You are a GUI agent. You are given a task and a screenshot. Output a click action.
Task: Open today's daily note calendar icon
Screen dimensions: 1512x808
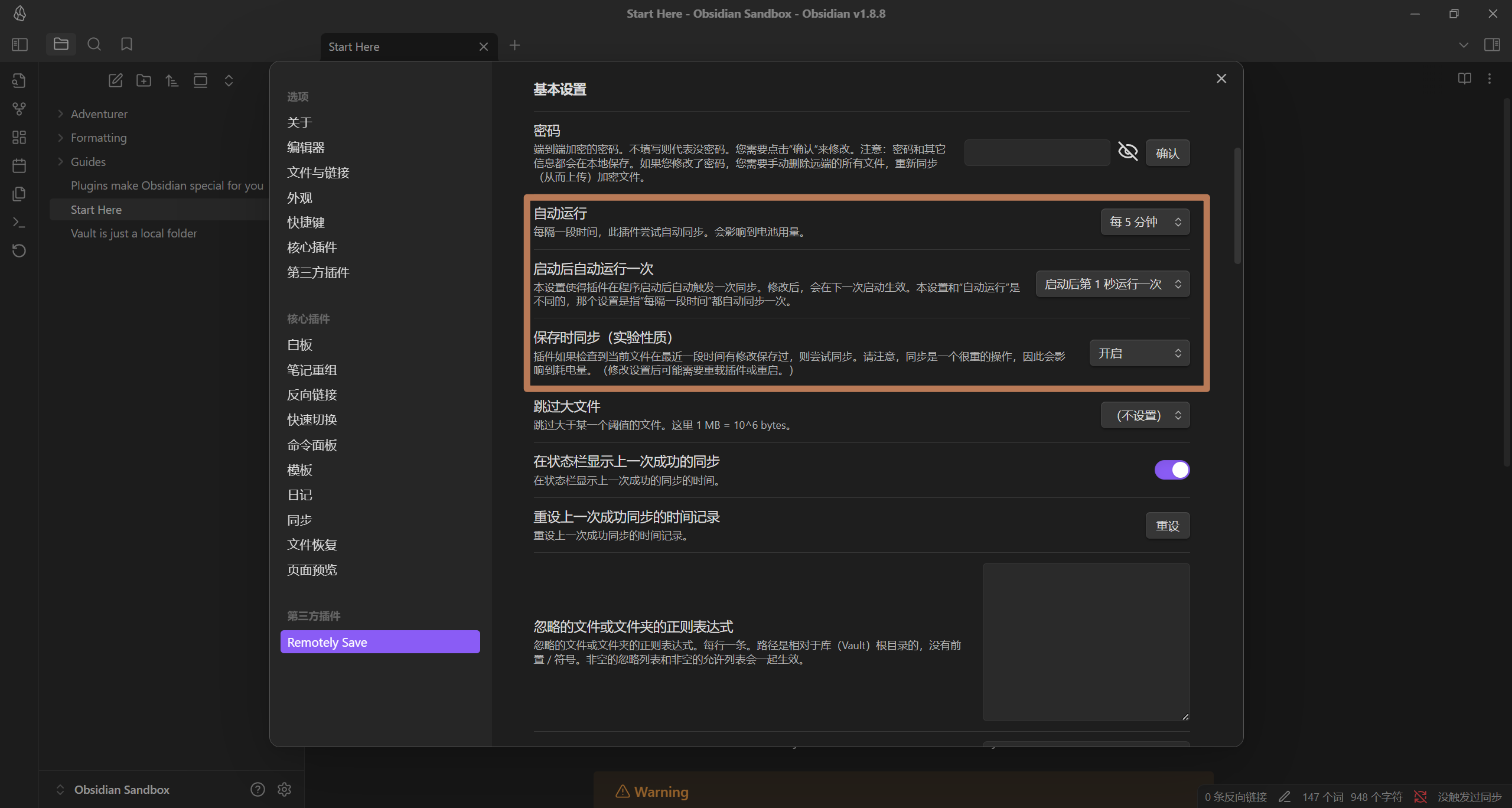(x=19, y=165)
